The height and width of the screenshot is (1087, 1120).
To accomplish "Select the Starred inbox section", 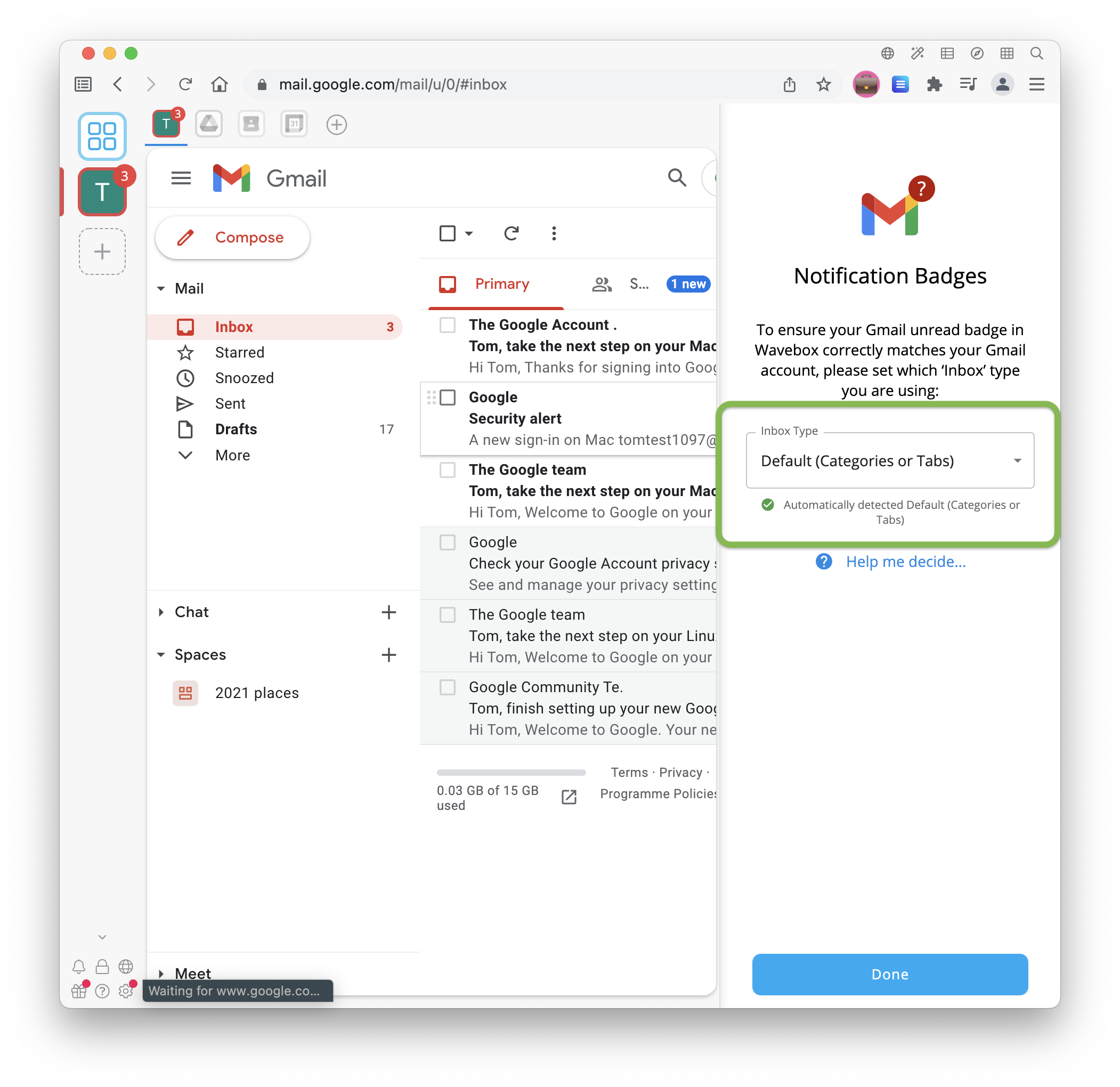I will click(240, 352).
